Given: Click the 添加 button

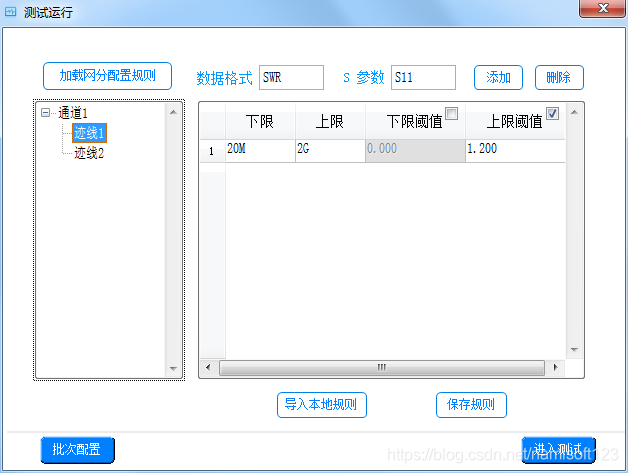Looking at the screenshot, I should click(x=498, y=77).
